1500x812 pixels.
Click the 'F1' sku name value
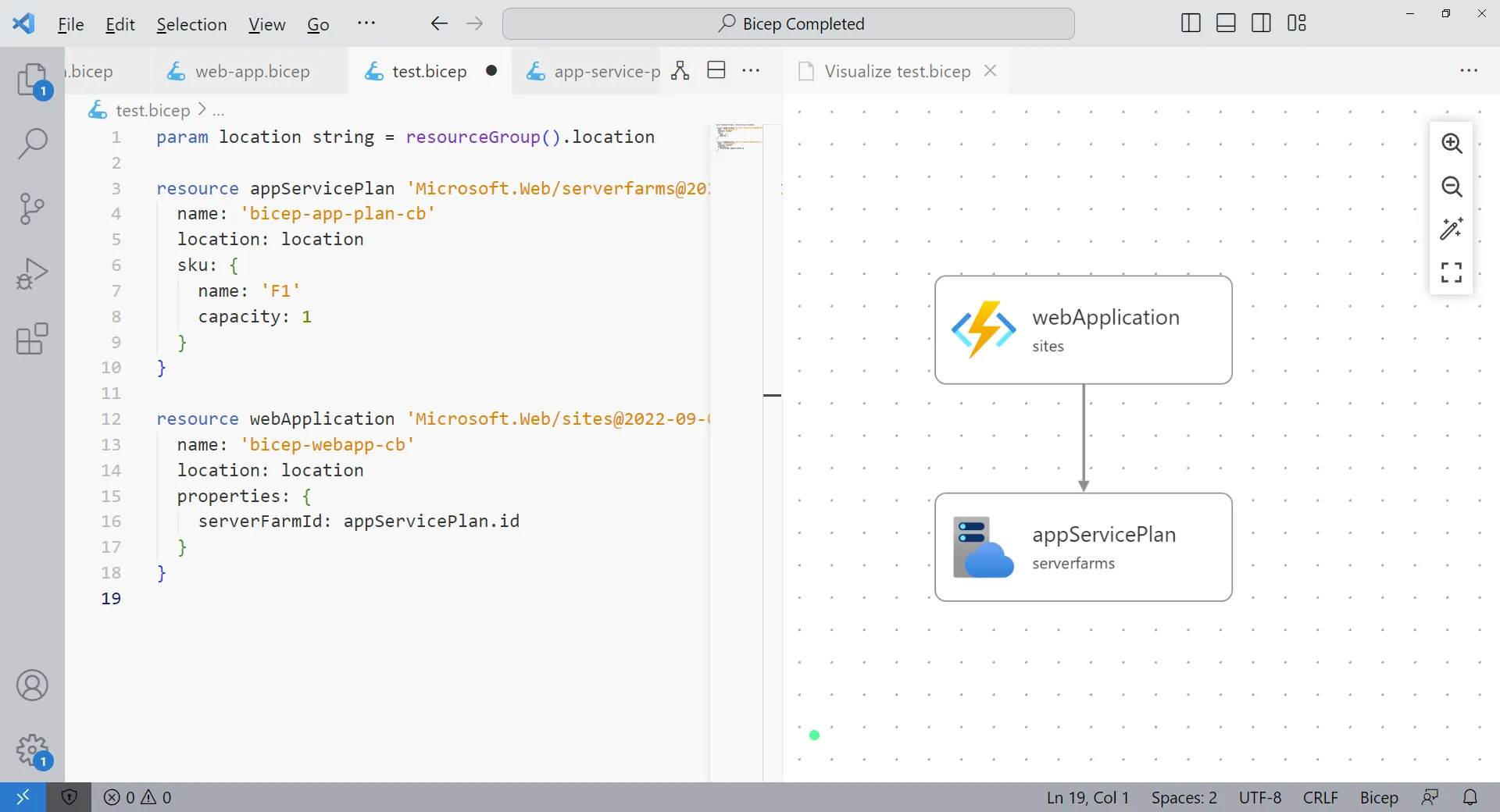[x=280, y=291]
